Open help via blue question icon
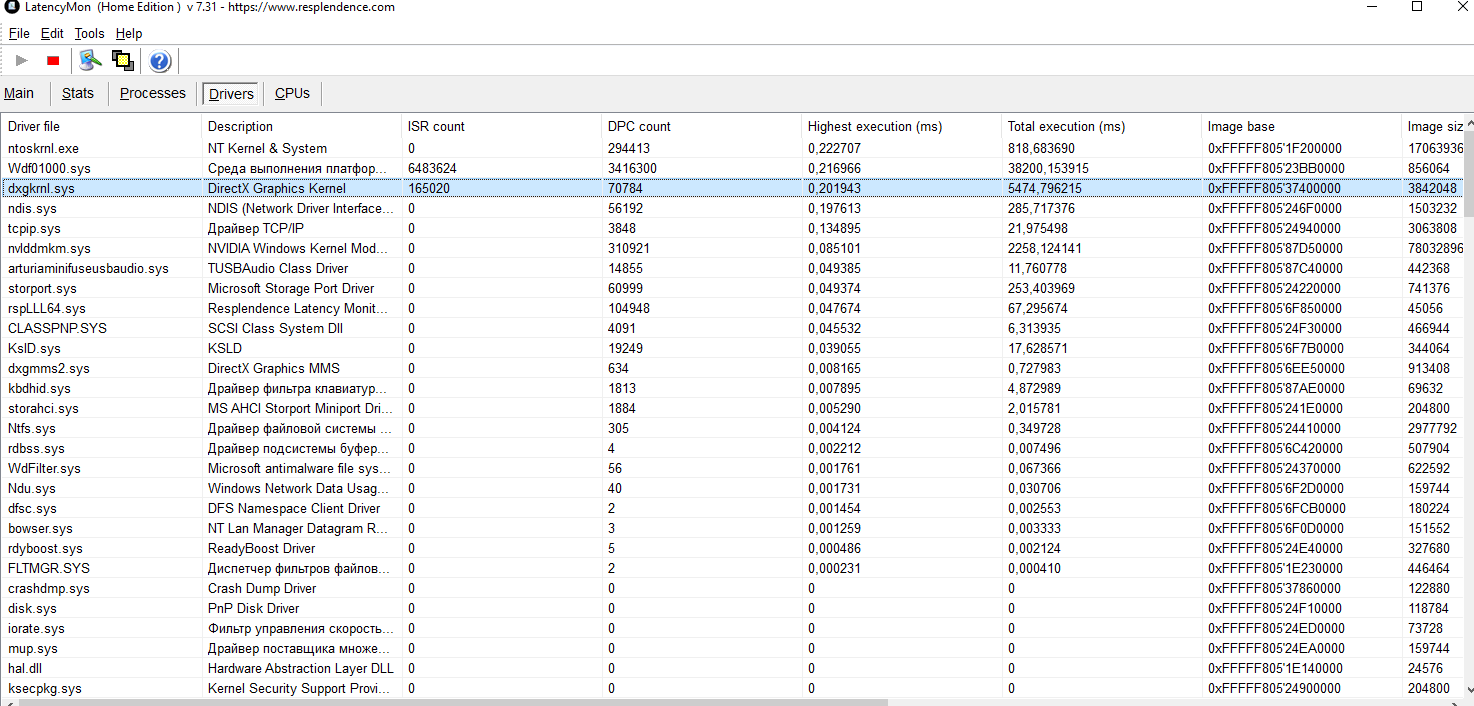The image size is (1474, 706). pyautogui.click(x=160, y=61)
